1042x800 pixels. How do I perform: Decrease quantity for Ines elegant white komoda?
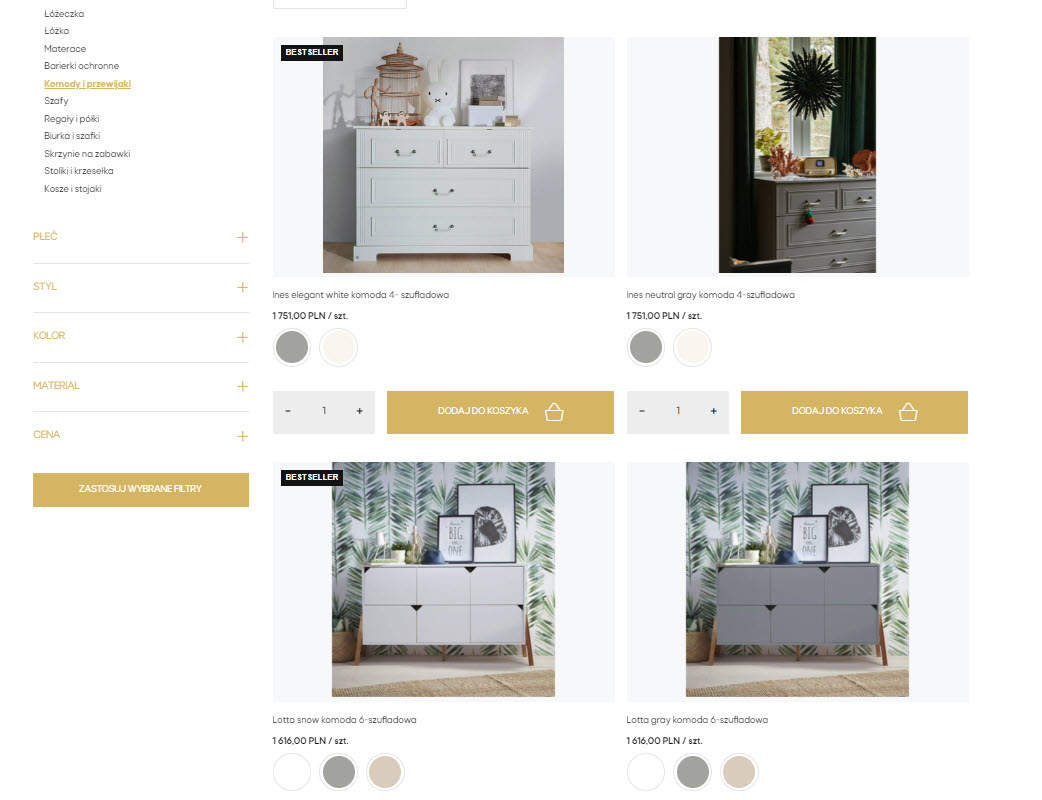pyautogui.click(x=288, y=411)
